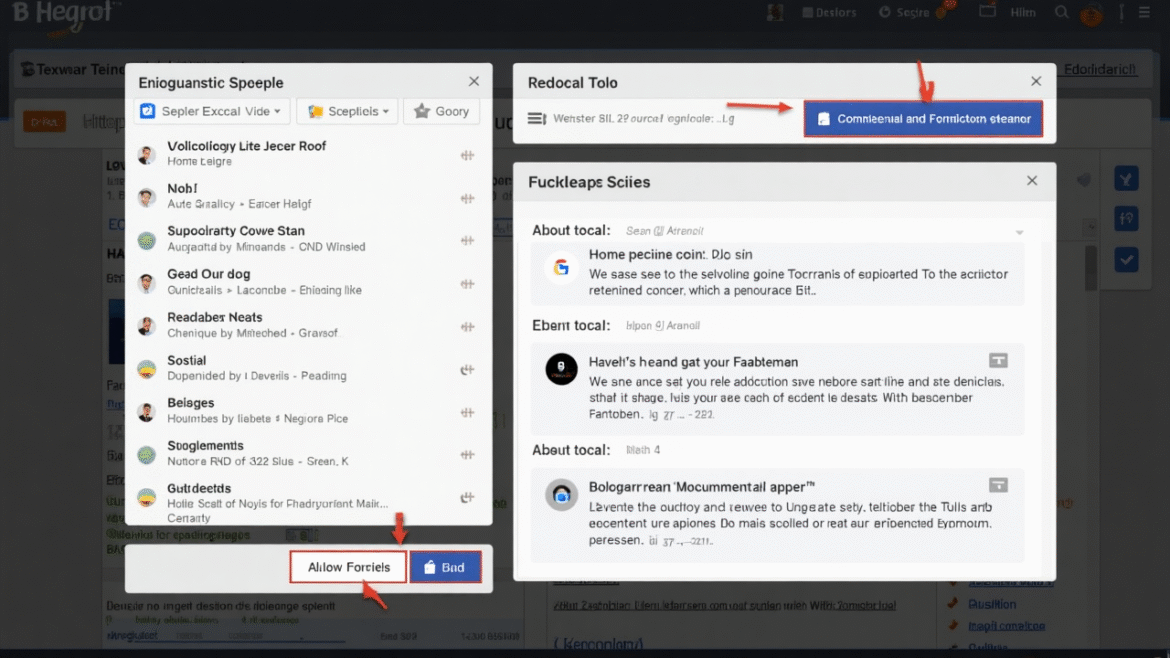Click the profile avatar icon in top bar
1170x658 pixels.
(x=1091, y=15)
